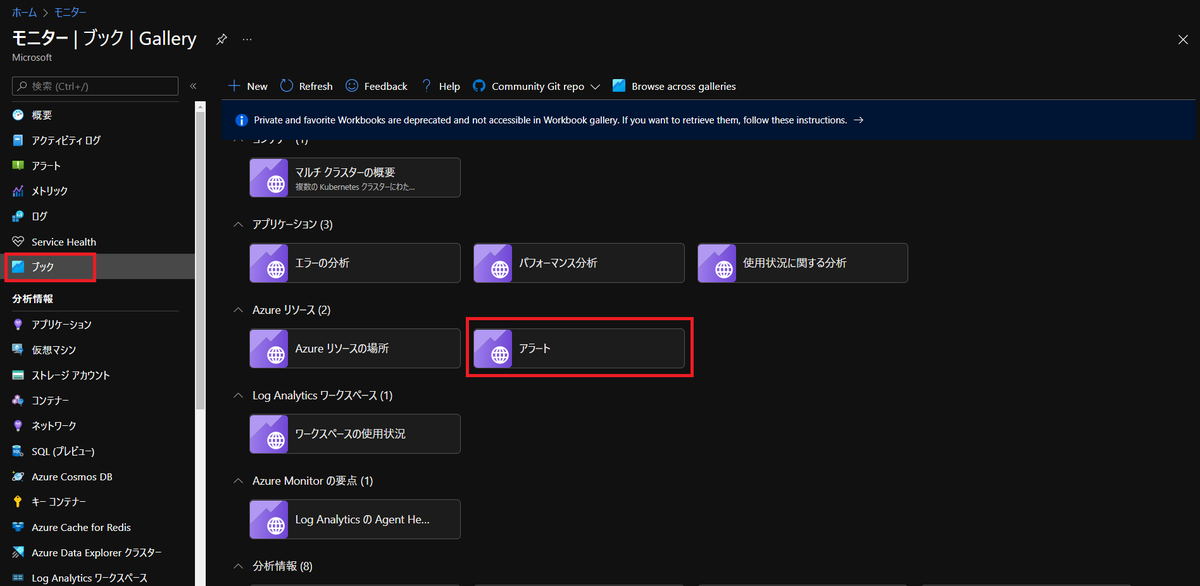Click the plus icon for New
Image resolution: width=1200 pixels, height=586 pixels.
tap(234, 86)
